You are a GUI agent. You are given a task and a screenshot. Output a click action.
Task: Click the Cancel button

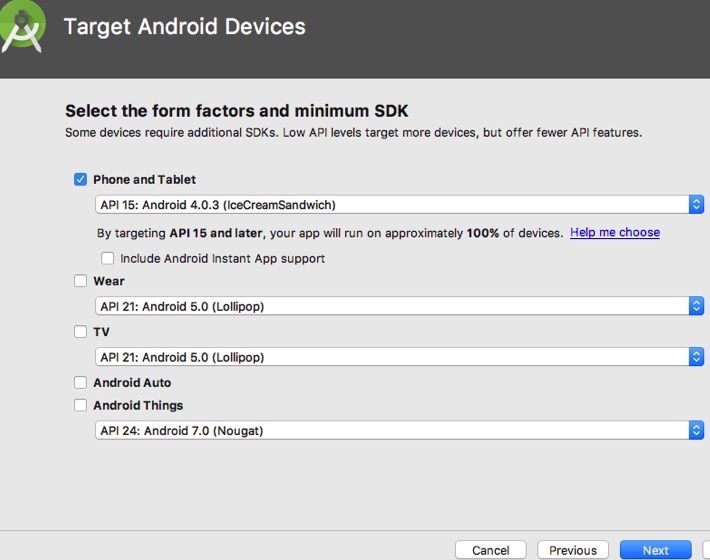pos(490,550)
